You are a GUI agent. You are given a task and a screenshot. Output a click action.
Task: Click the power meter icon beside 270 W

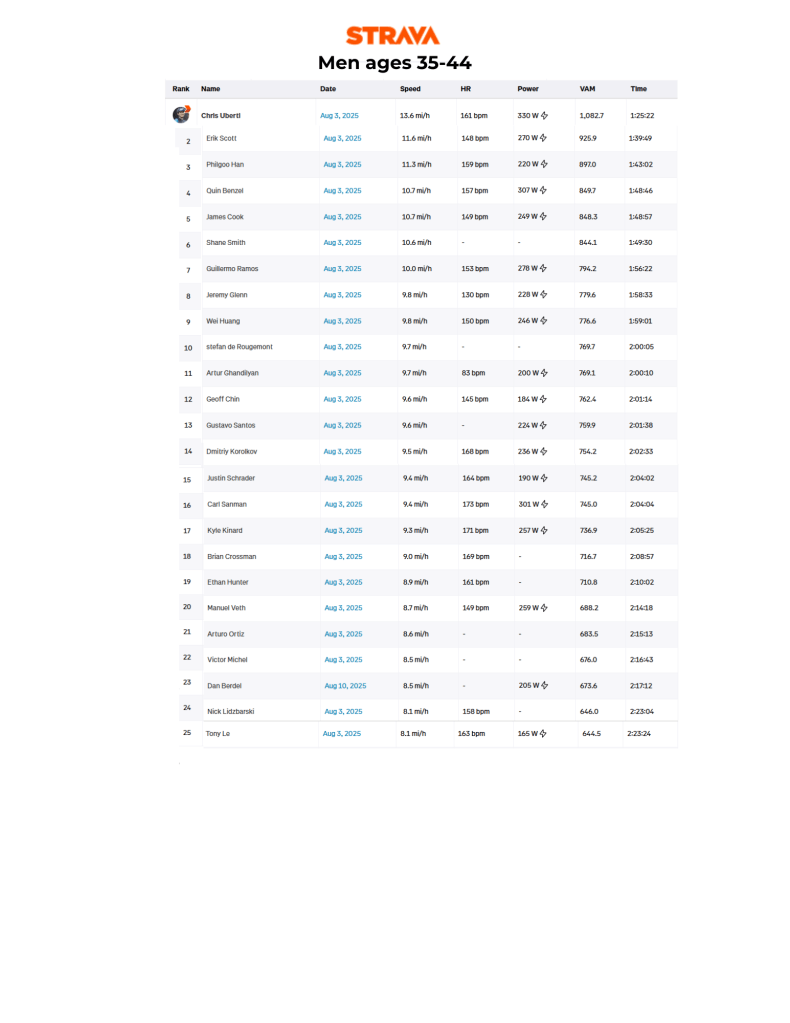pos(544,138)
